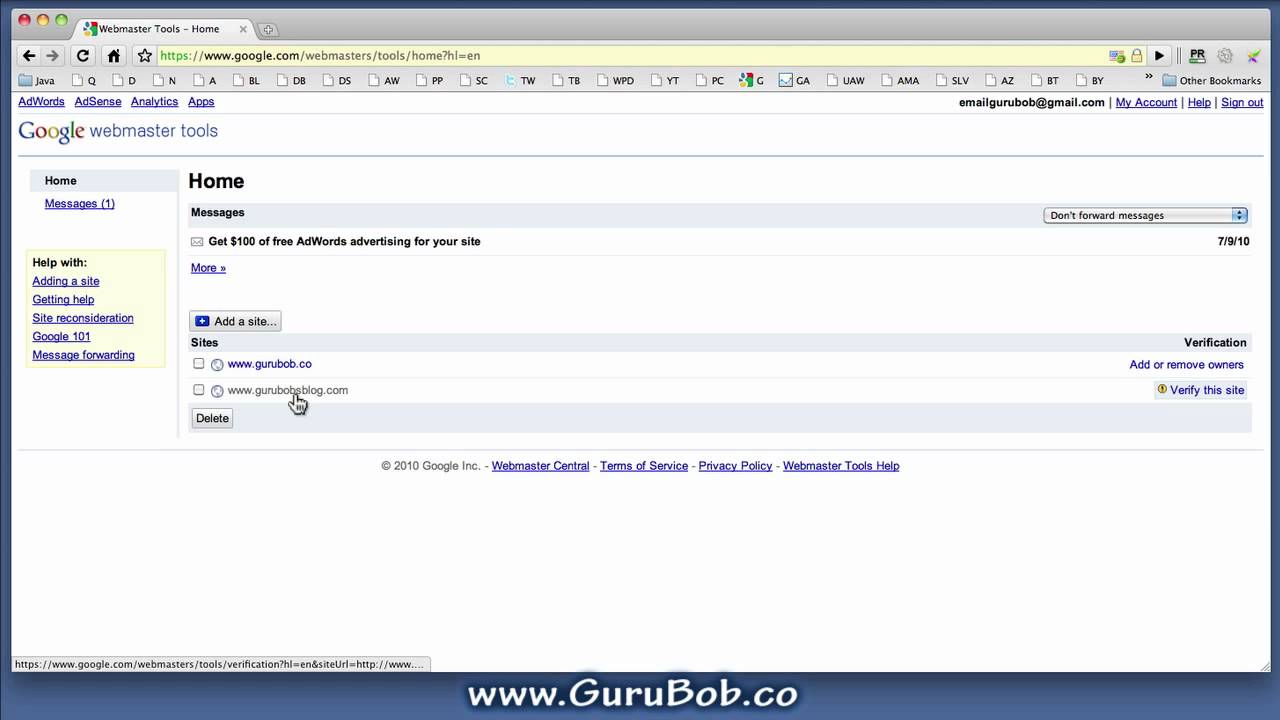Open the G Google bookmark

coord(752,80)
